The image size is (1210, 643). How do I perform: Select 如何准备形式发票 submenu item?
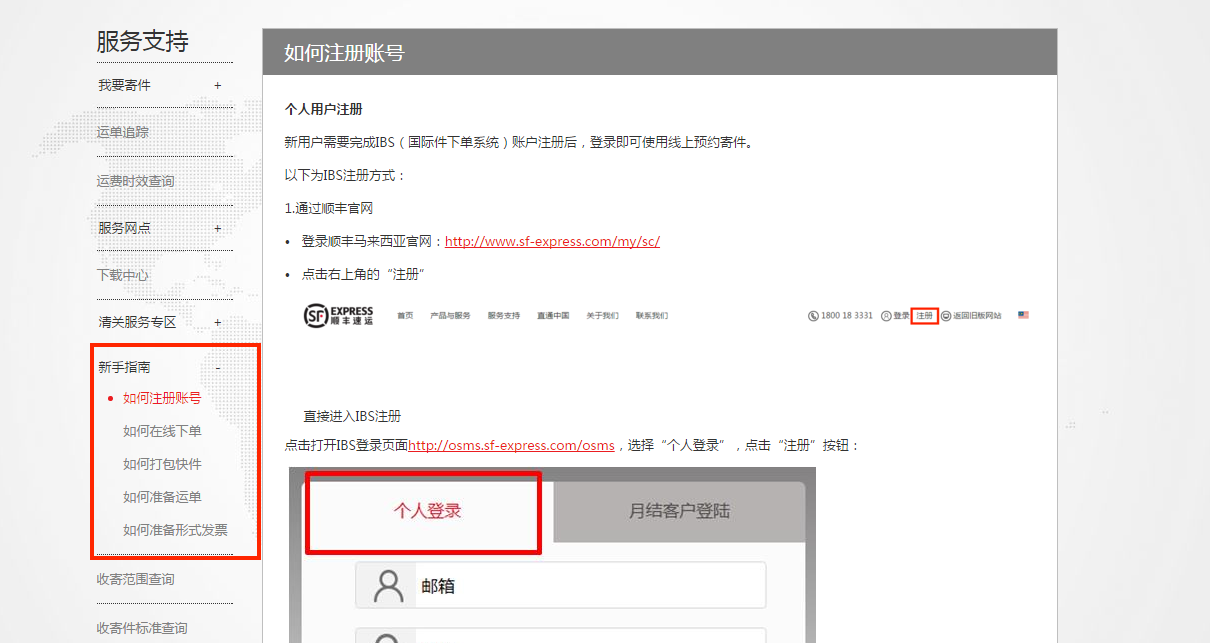click(175, 530)
